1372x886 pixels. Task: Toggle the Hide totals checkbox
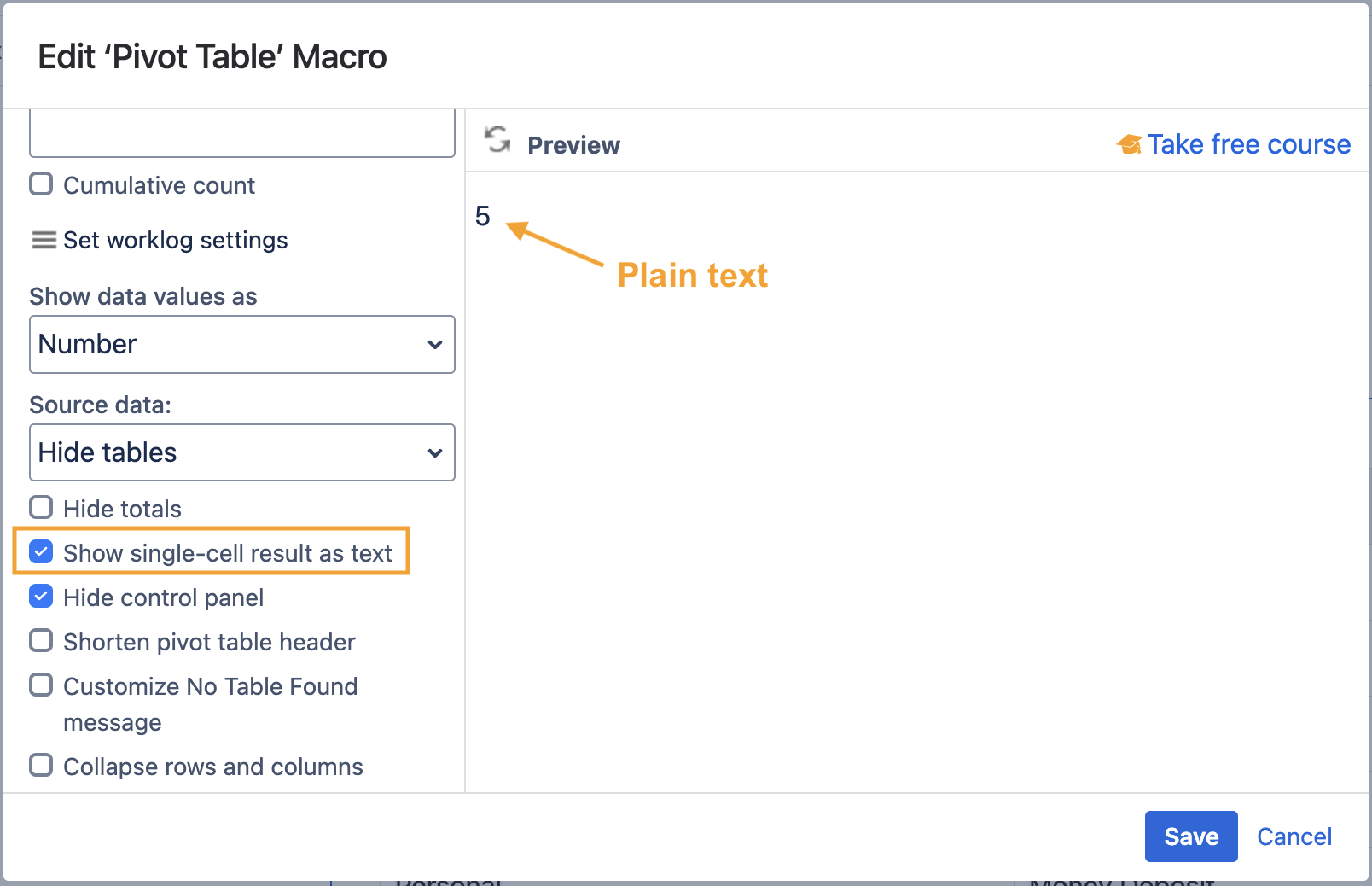[41, 508]
